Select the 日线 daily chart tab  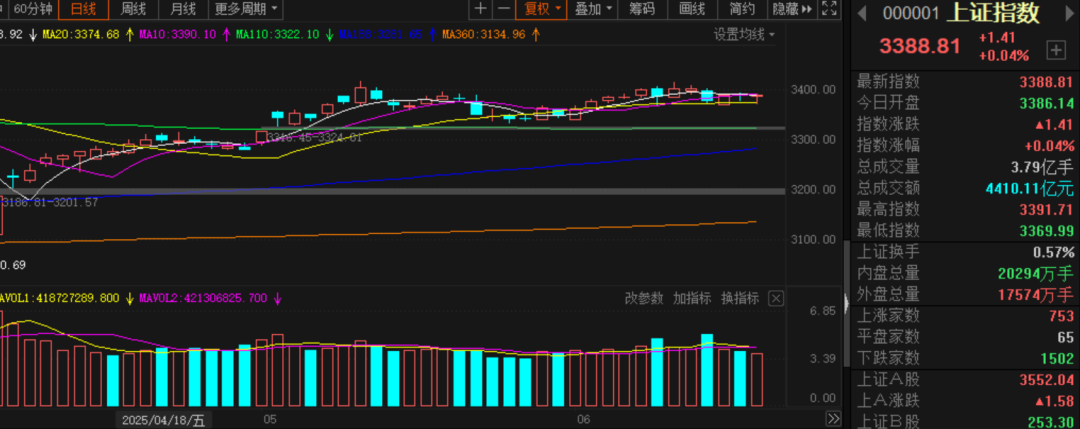click(x=84, y=9)
